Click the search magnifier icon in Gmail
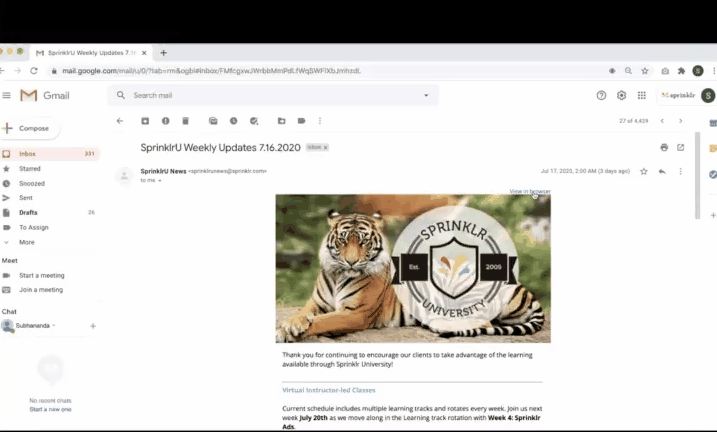717x432 pixels. tap(121, 95)
